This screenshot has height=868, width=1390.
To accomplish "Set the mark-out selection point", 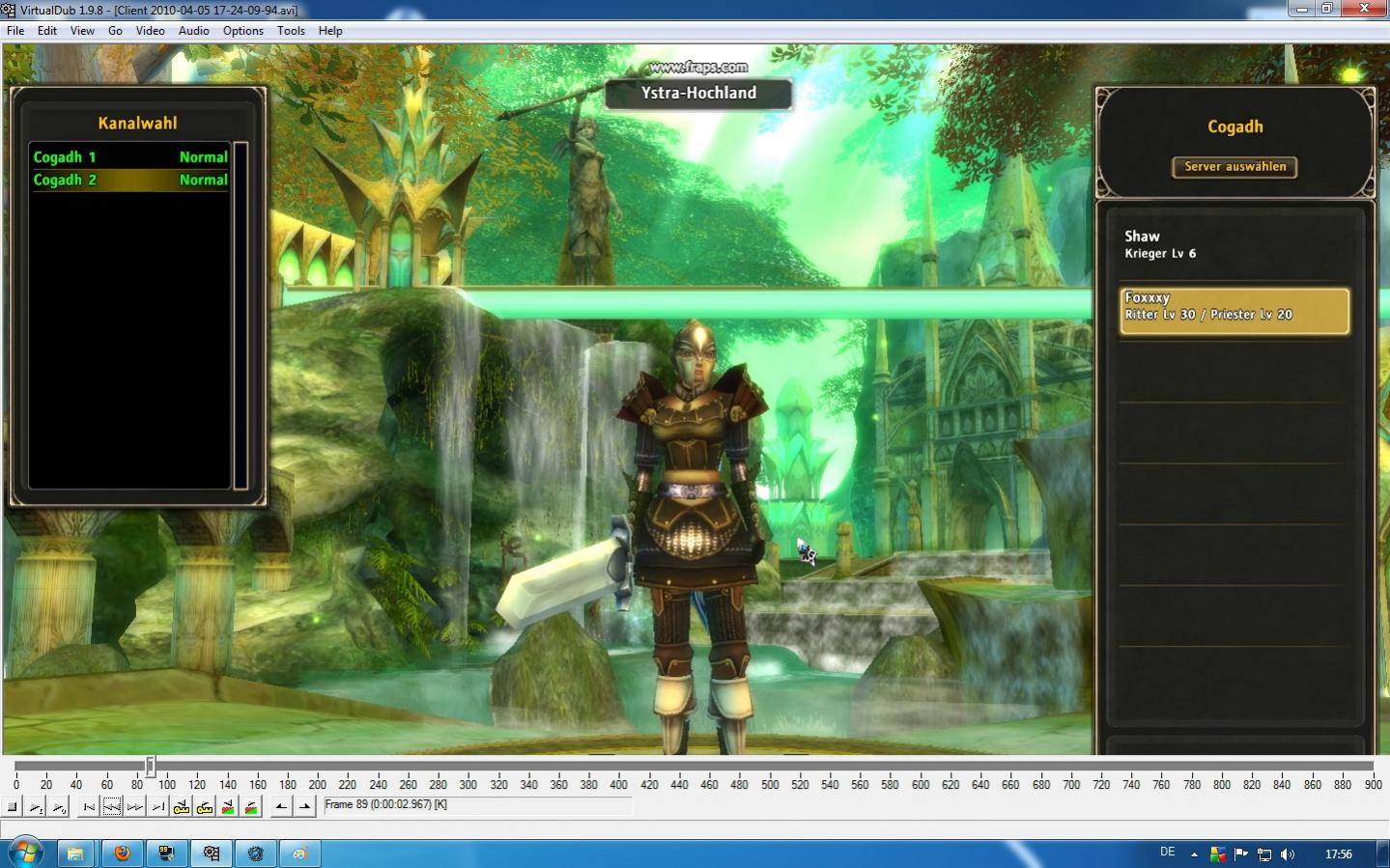I will pyautogui.click(x=304, y=807).
